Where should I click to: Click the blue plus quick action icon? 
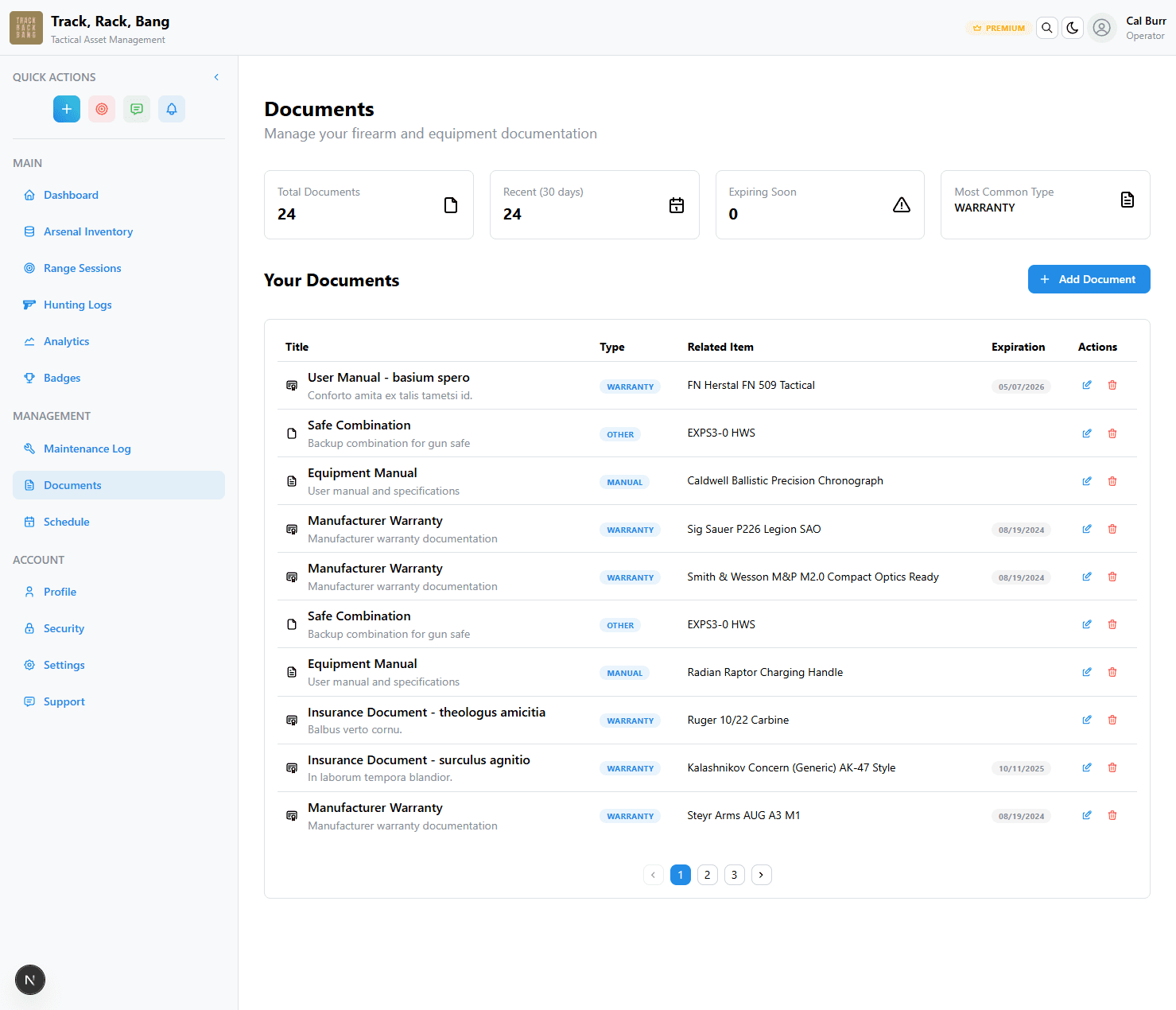click(x=67, y=109)
